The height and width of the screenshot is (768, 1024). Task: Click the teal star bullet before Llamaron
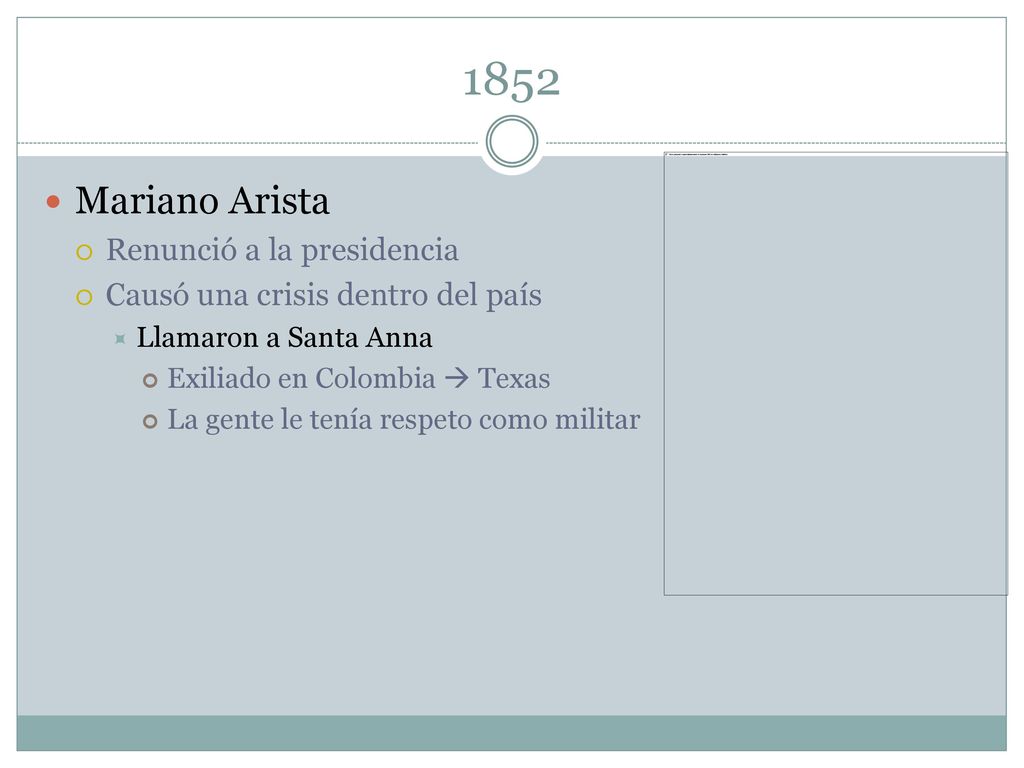(120, 339)
